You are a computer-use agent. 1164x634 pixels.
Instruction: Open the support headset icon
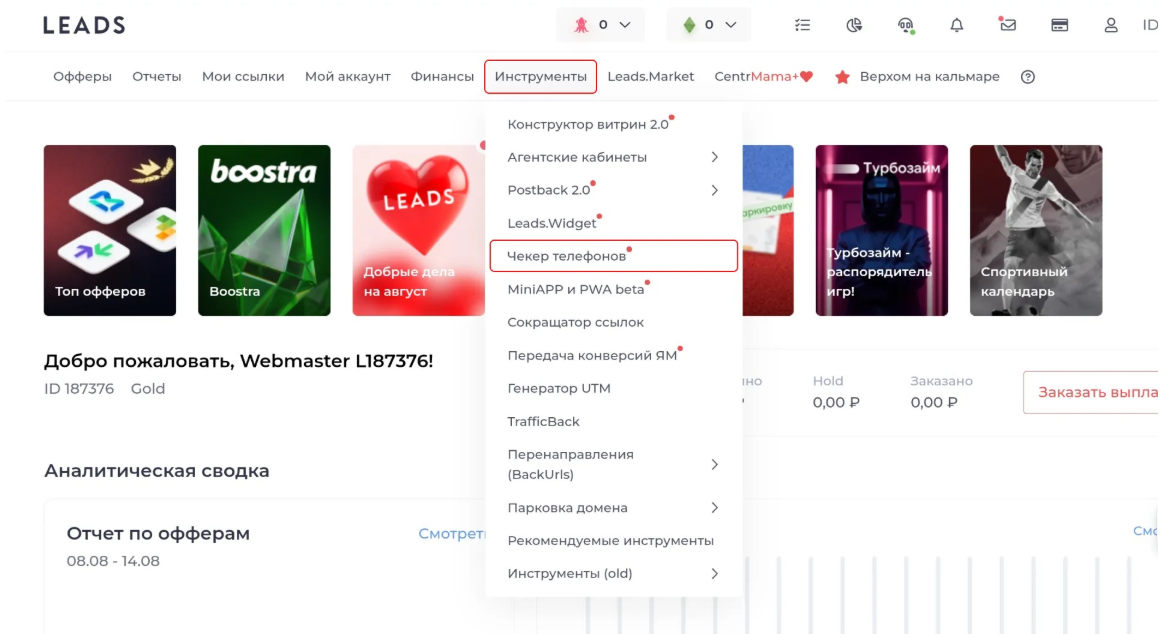point(906,25)
